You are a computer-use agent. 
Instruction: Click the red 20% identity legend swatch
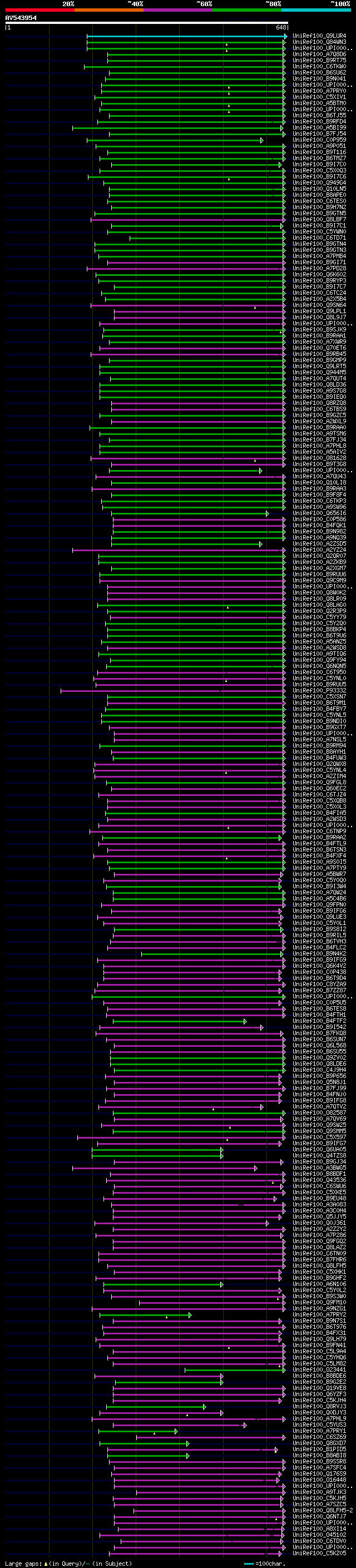[40, 10]
